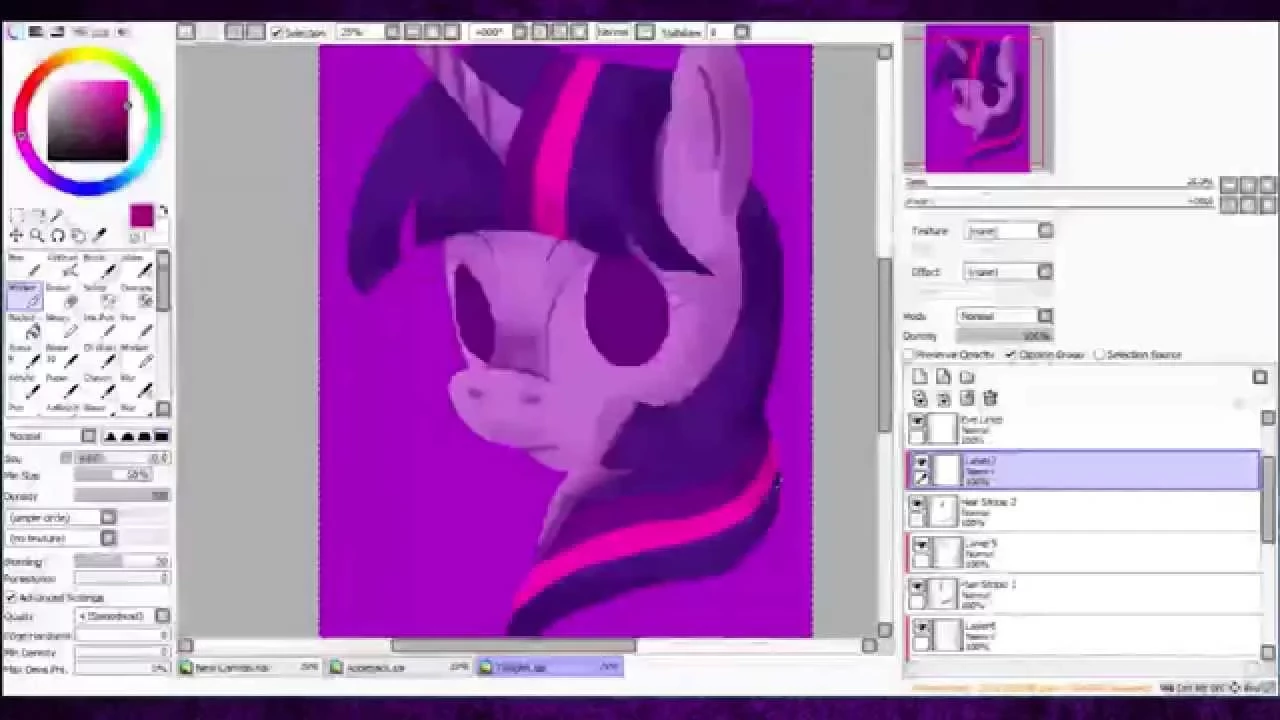Swap foreground and background colors

click(162, 211)
